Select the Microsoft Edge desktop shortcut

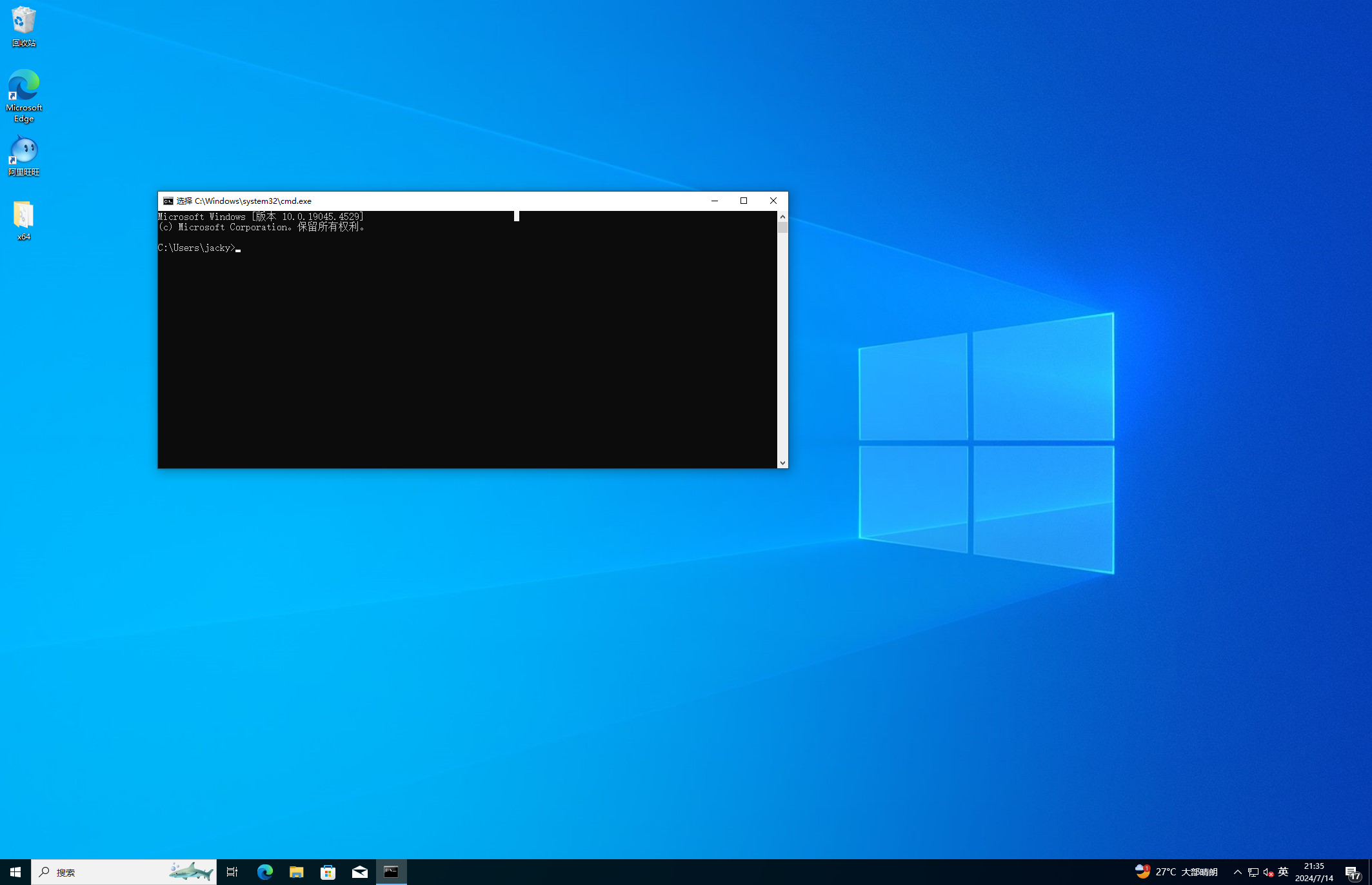tap(24, 96)
